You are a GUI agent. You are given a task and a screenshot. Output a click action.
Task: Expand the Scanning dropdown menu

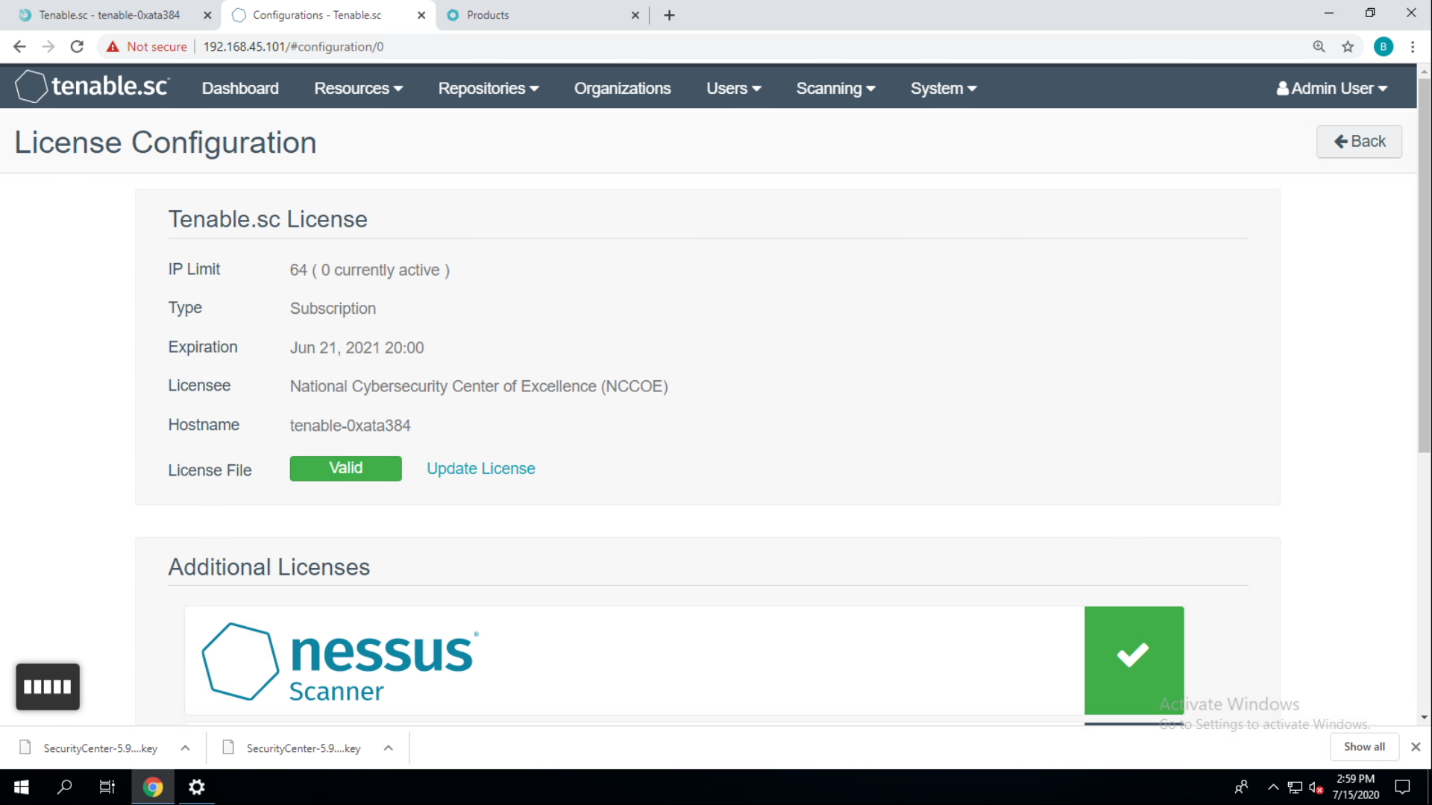tap(836, 88)
